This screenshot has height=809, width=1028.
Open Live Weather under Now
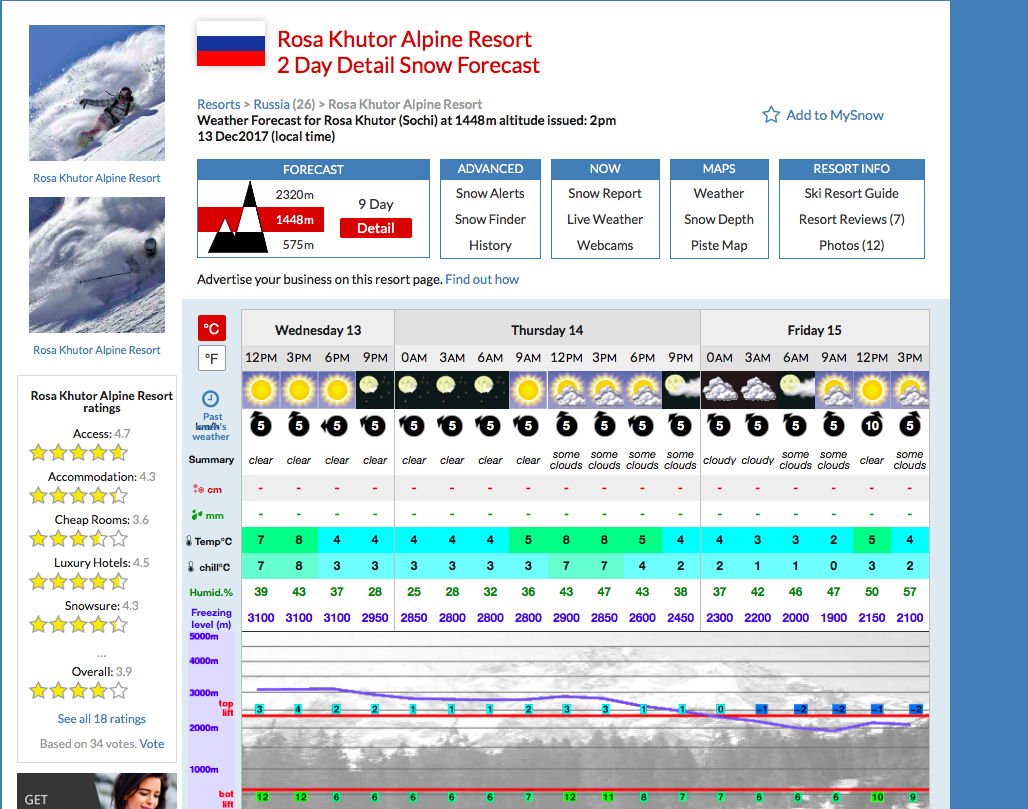pos(604,220)
